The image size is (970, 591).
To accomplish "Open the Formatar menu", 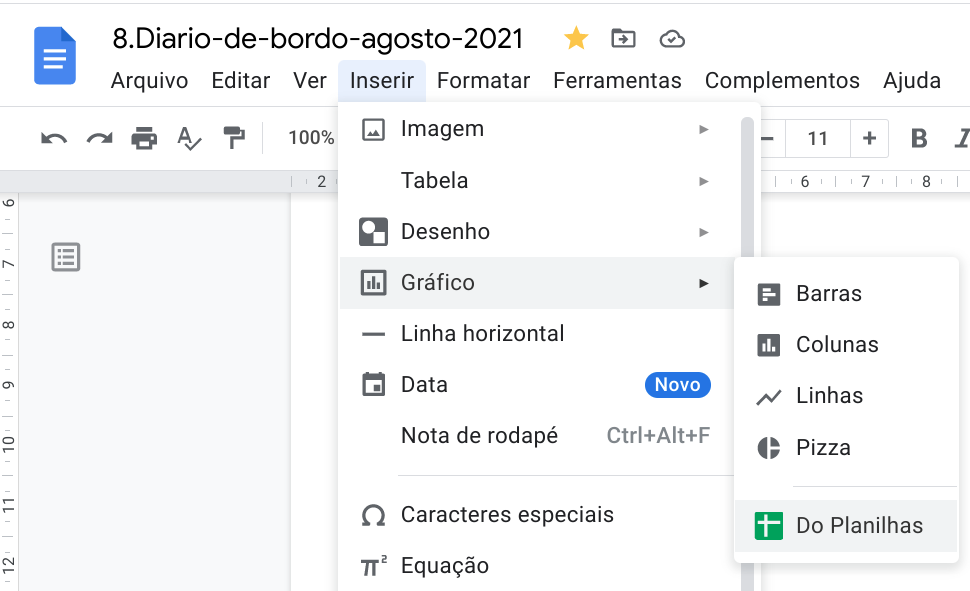I will (x=483, y=81).
